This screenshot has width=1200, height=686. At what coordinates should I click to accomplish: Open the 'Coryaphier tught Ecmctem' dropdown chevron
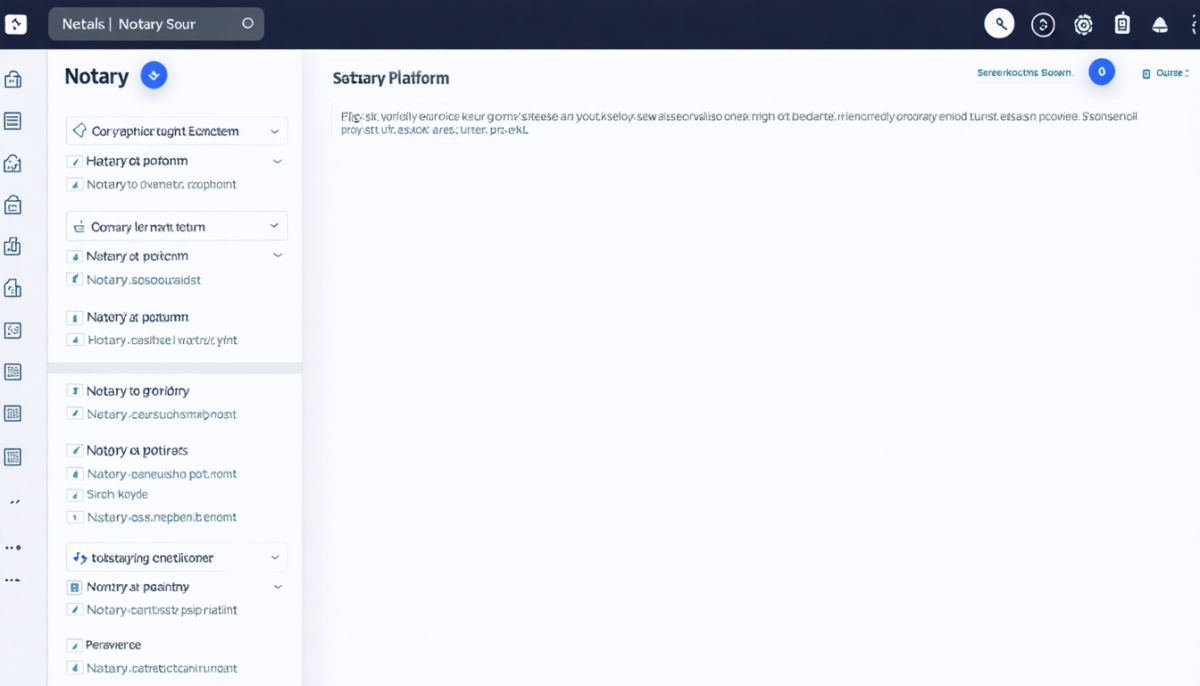(274, 131)
